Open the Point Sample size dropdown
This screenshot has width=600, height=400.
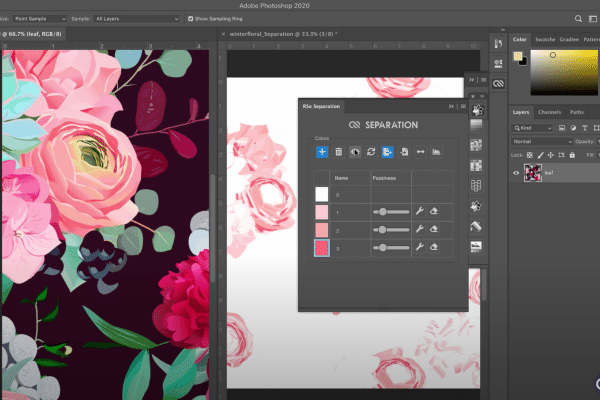click(40, 18)
